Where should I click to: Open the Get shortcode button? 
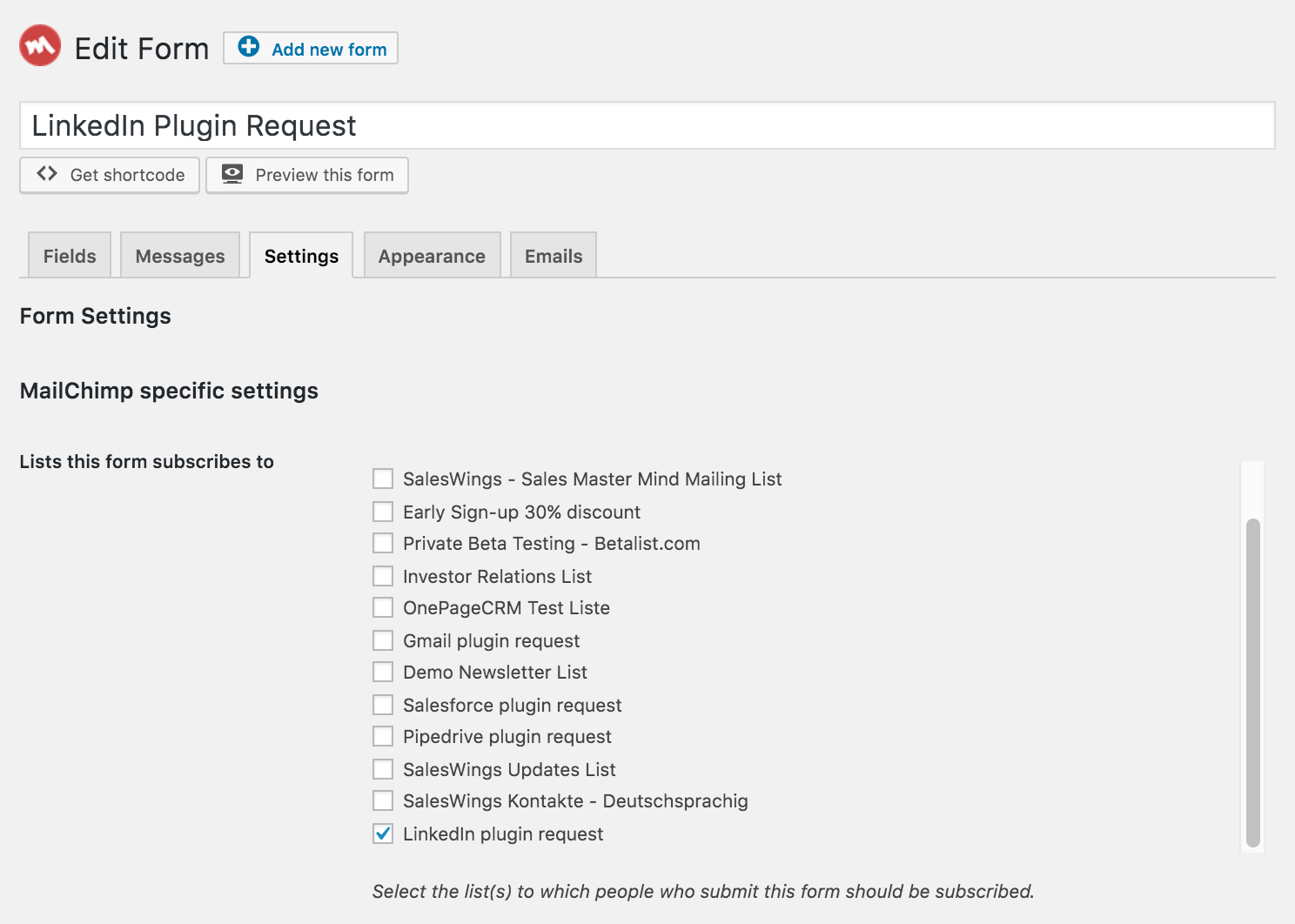(x=110, y=175)
